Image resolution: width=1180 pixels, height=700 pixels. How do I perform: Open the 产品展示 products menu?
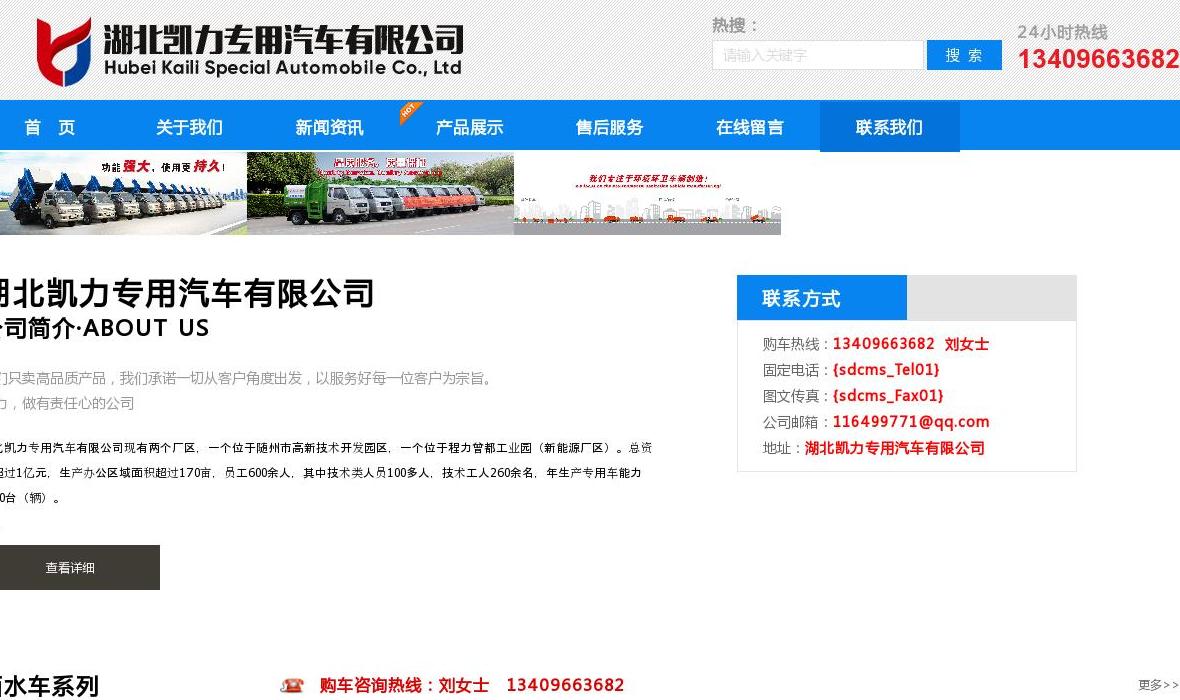pyautogui.click(x=469, y=127)
